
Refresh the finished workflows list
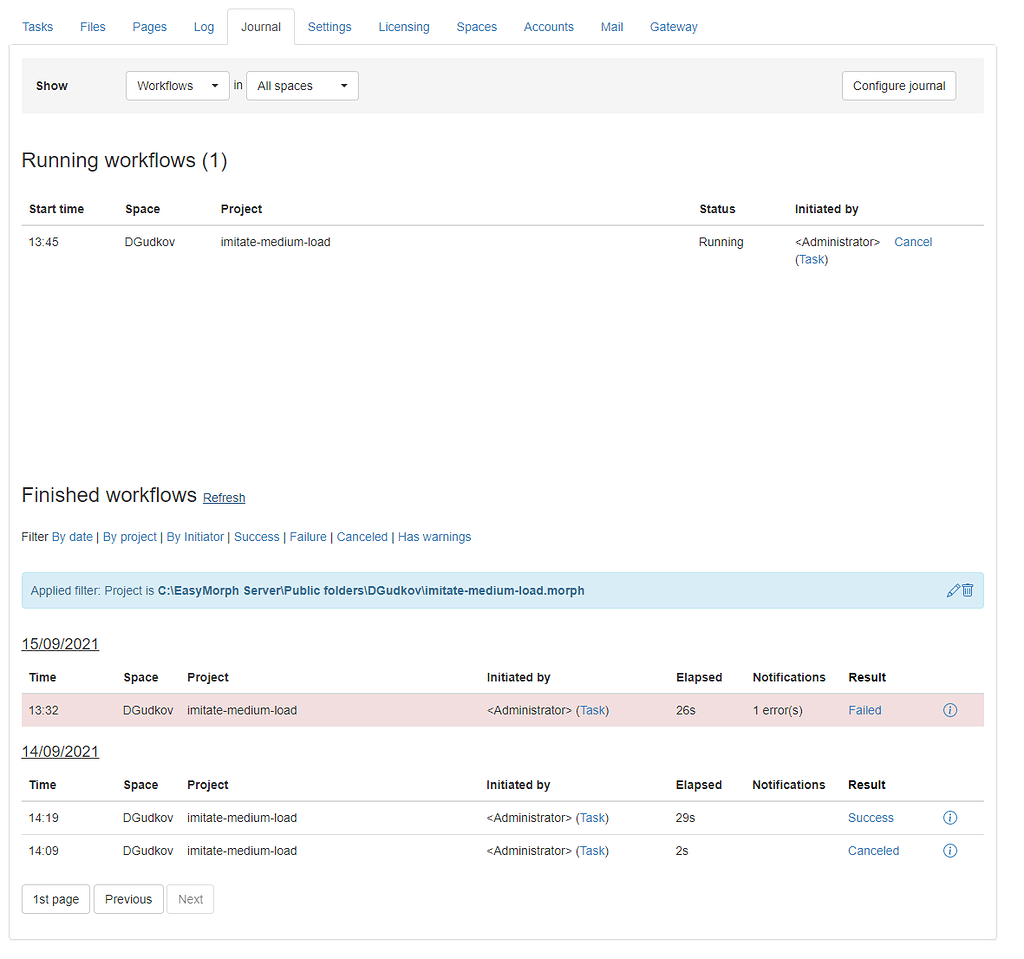223,497
